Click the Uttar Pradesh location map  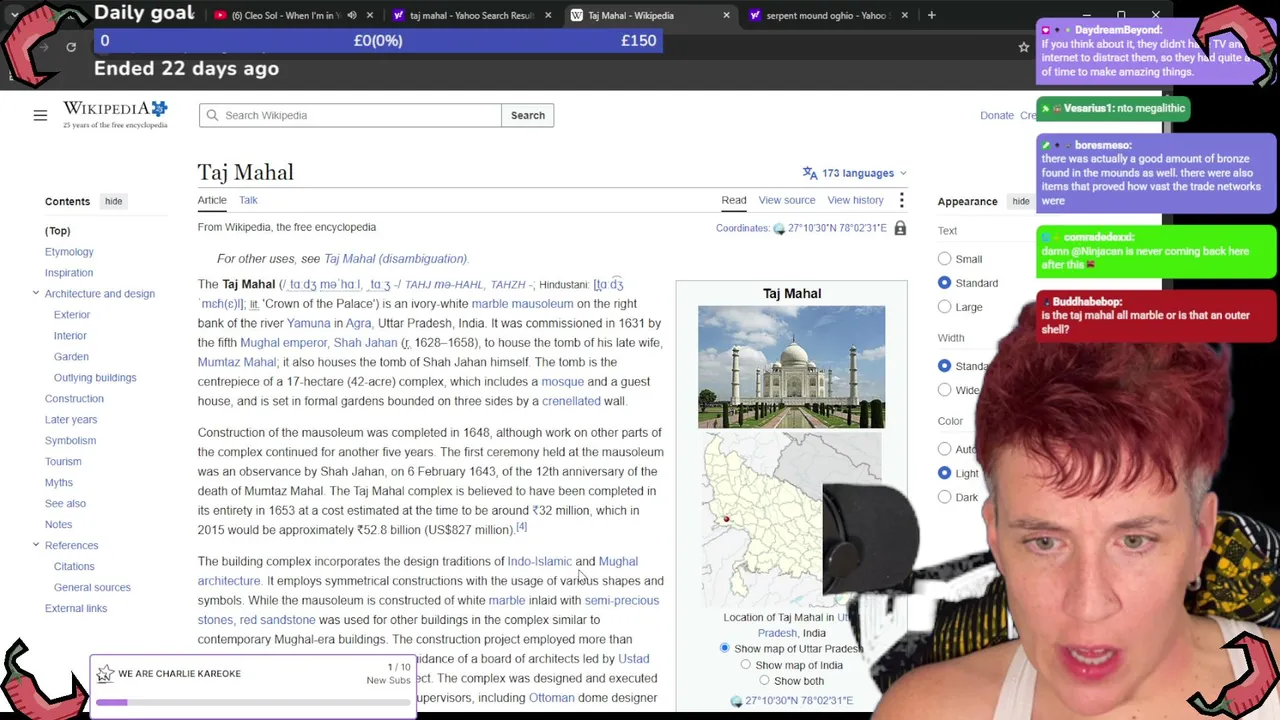[790, 518]
